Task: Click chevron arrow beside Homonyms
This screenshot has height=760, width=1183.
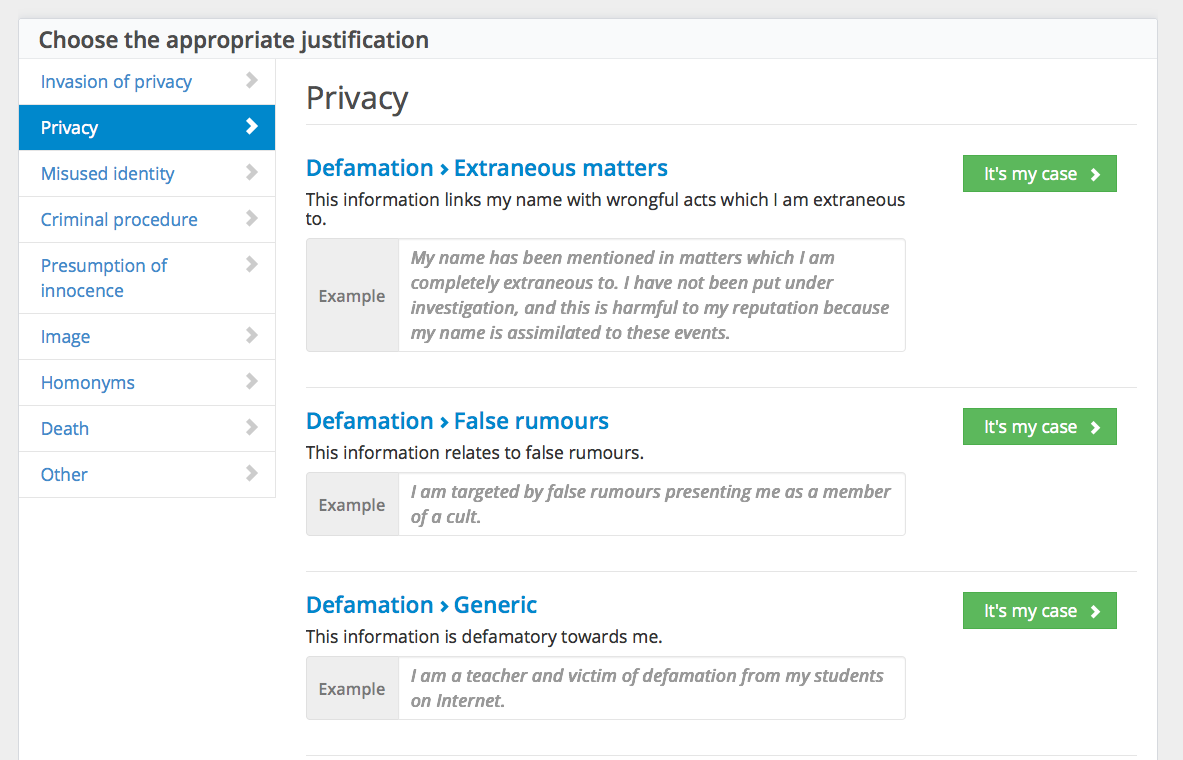Action: pyautogui.click(x=251, y=382)
